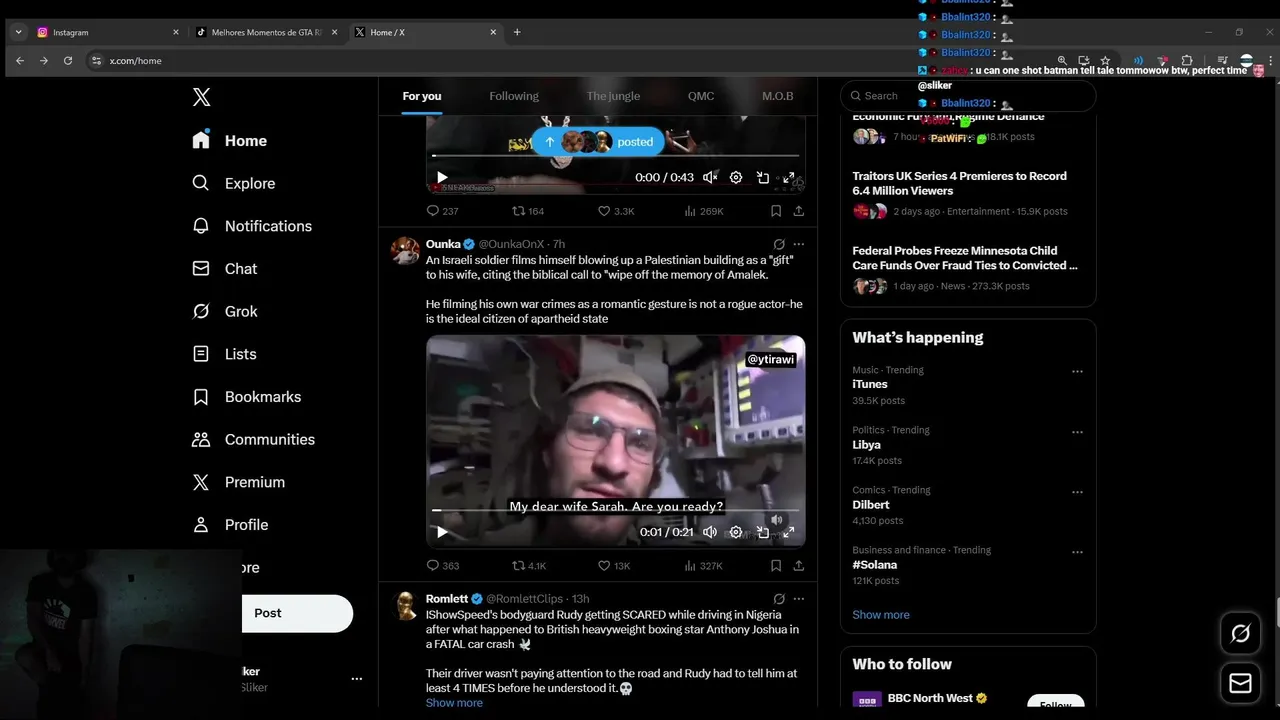1280x720 pixels.
Task: Enter fullscreen on Ounka's video
Action: coord(789,532)
